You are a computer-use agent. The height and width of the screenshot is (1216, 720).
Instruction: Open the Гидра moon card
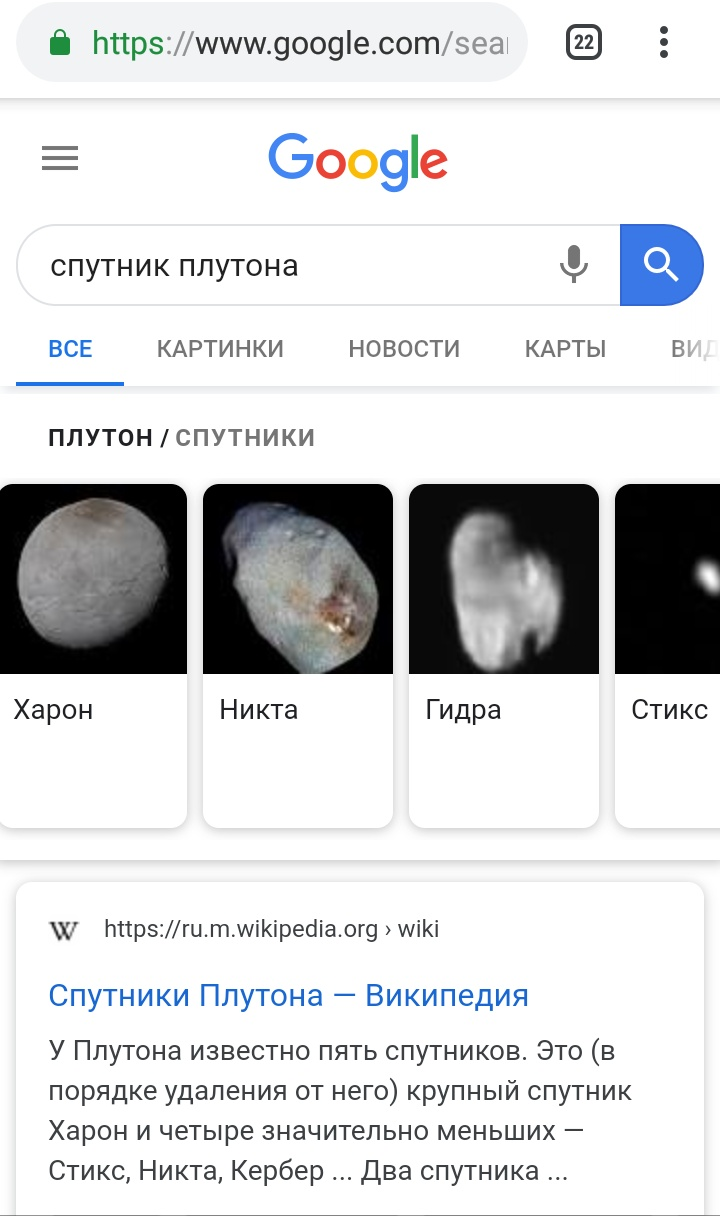[504, 656]
